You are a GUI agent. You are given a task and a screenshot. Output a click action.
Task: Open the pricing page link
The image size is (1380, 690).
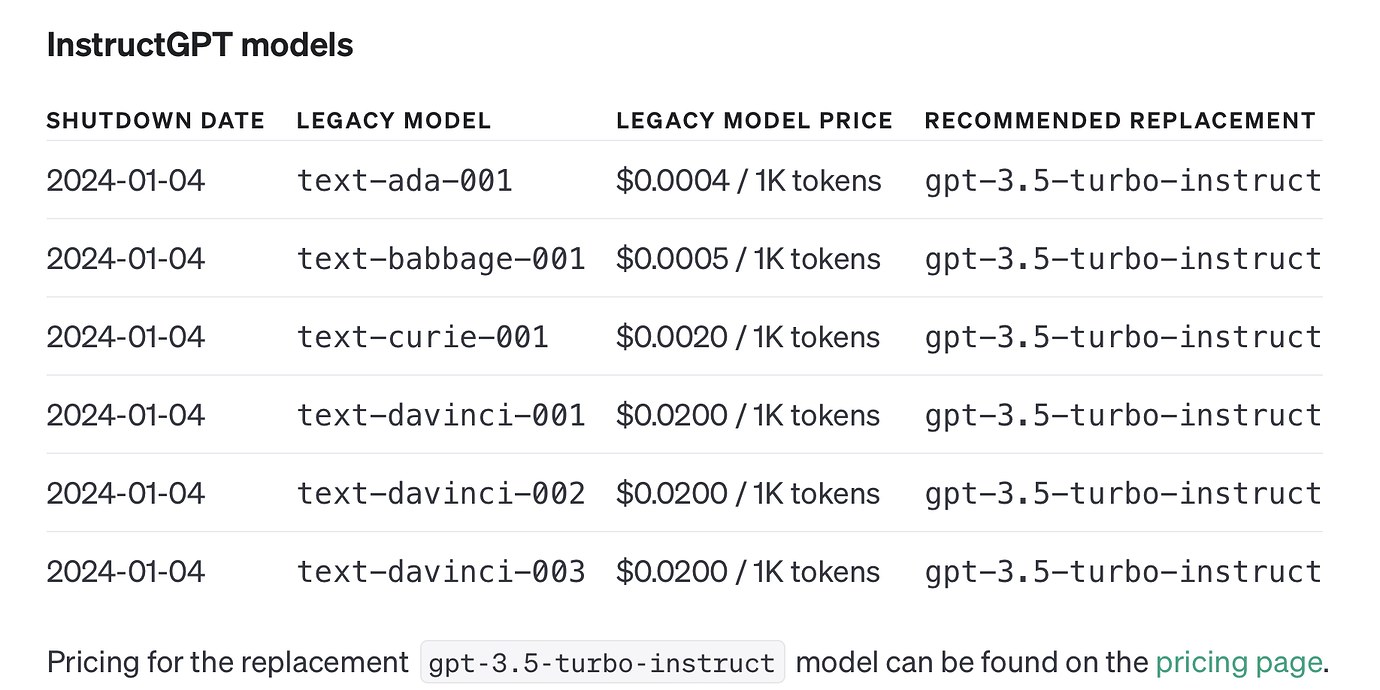click(x=1239, y=662)
